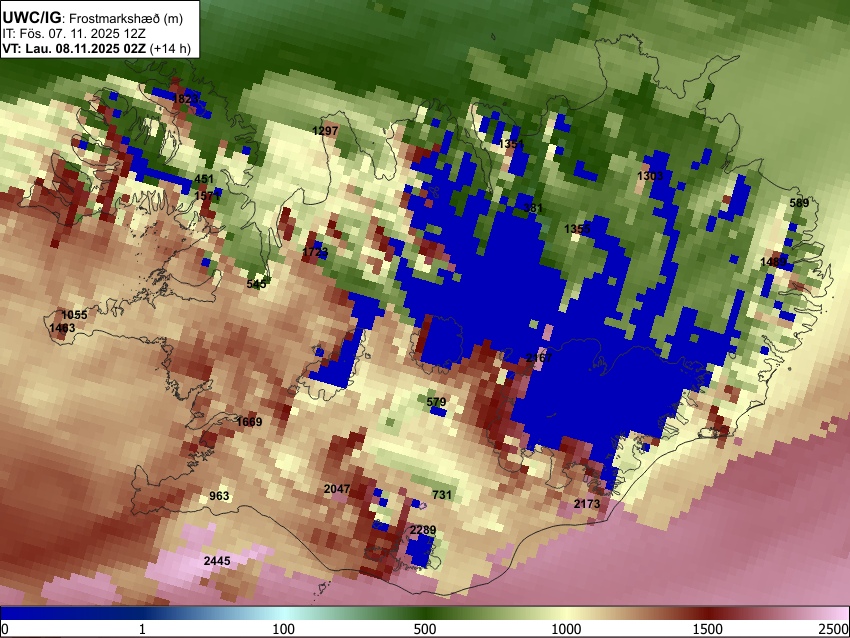Select the map value 2047
This screenshot has width=850, height=638.
pos(337,489)
